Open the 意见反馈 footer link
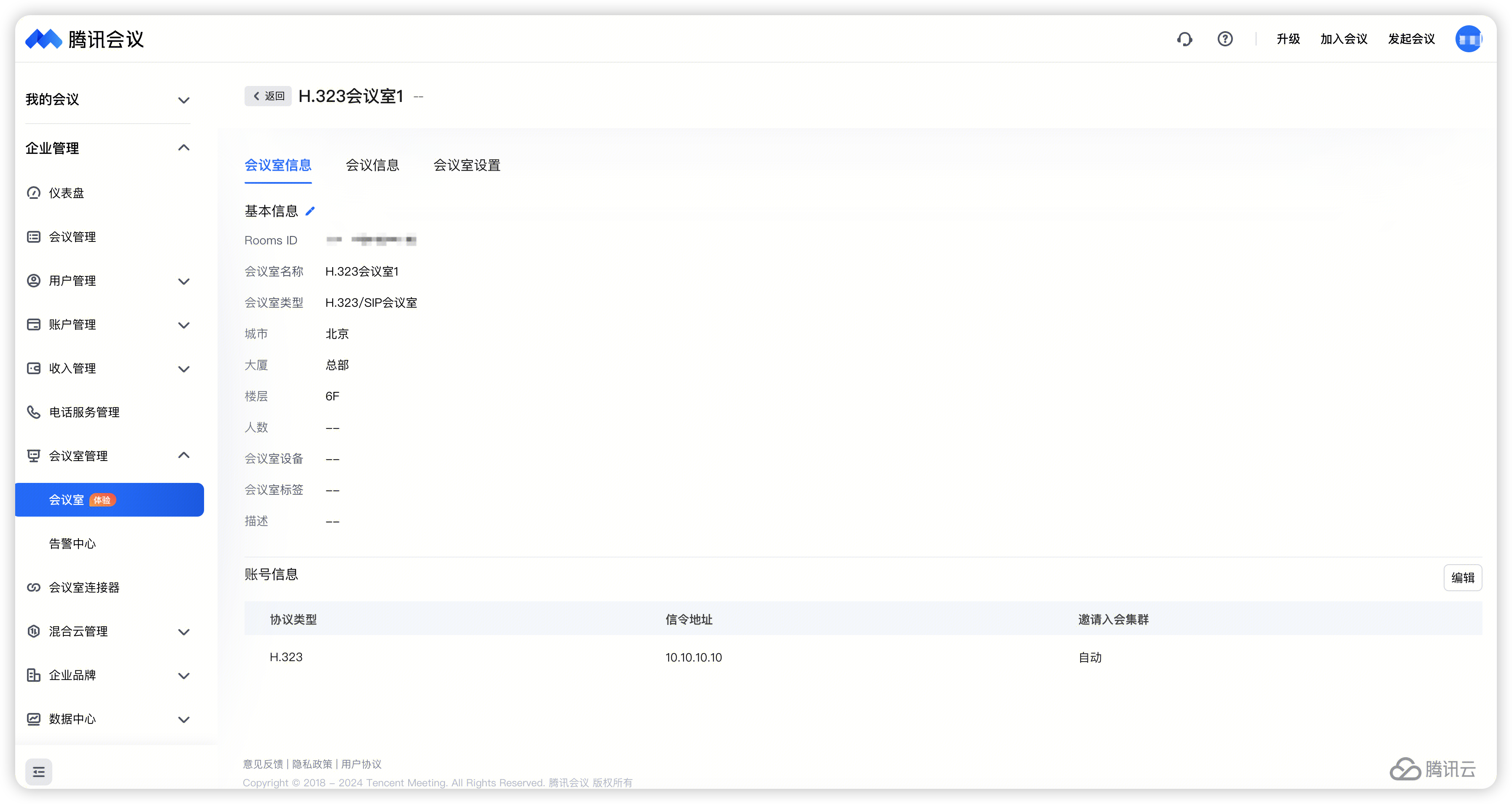This screenshot has height=804, width=1512. [x=263, y=764]
